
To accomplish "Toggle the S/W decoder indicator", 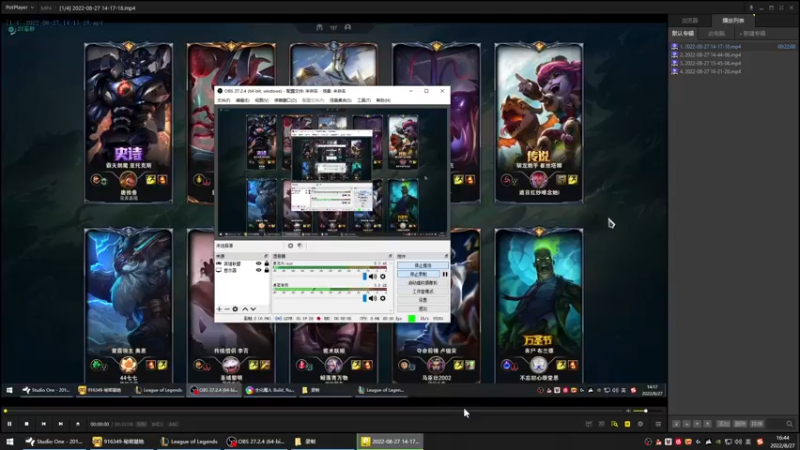I will (141, 424).
